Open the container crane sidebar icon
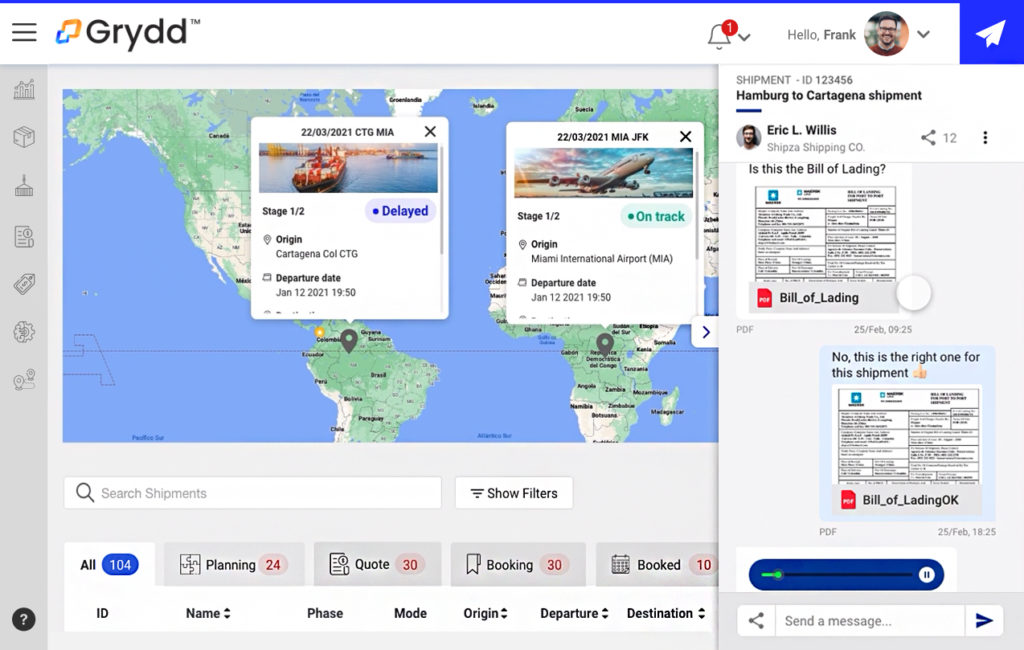The image size is (1024, 650). pyautogui.click(x=24, y=186)
